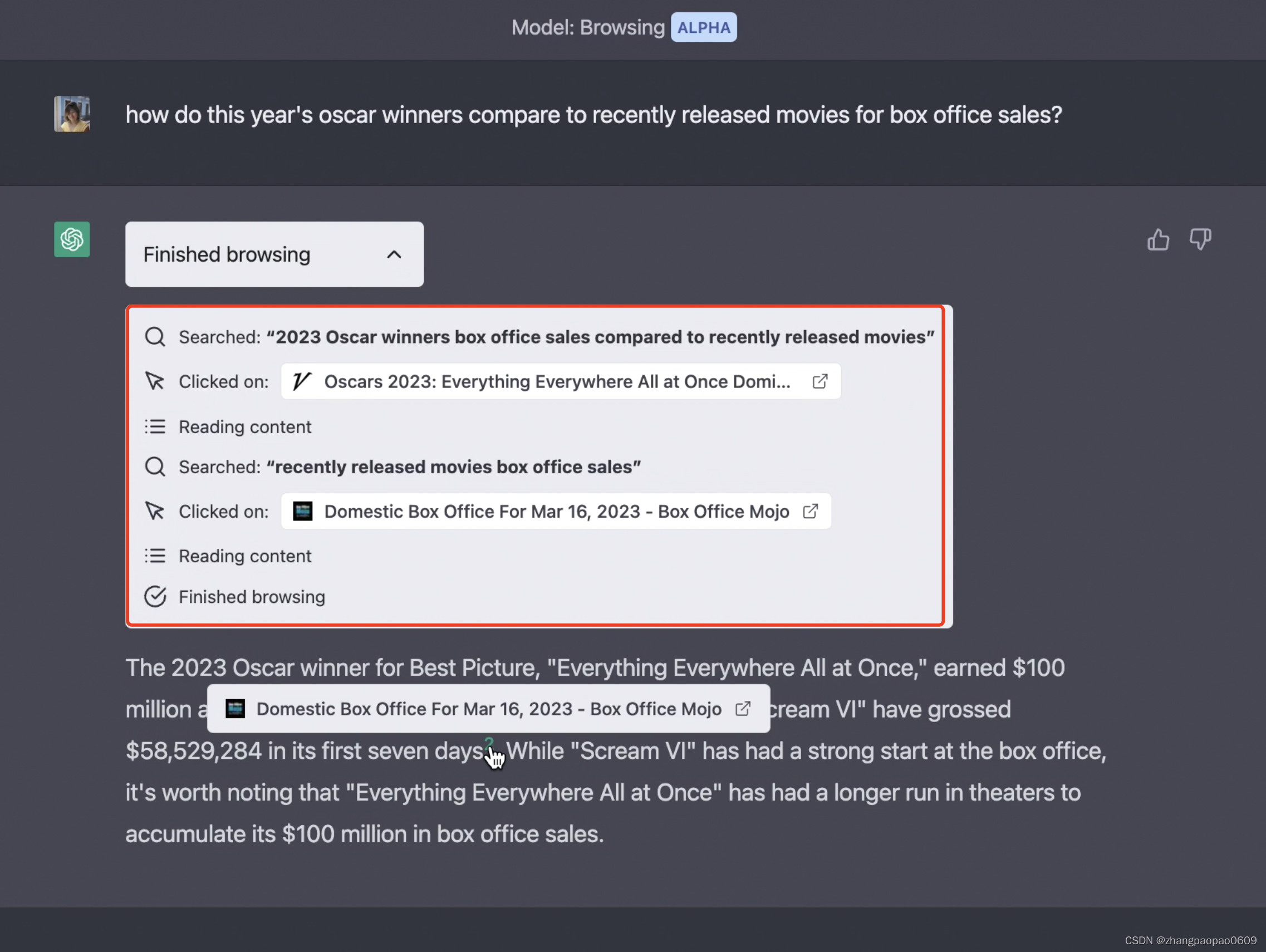This screenshot has width=1266, height=952.
Task: Click the thumbs up feedback icon
Action: pyautogui.click(x=1158, y=239)
